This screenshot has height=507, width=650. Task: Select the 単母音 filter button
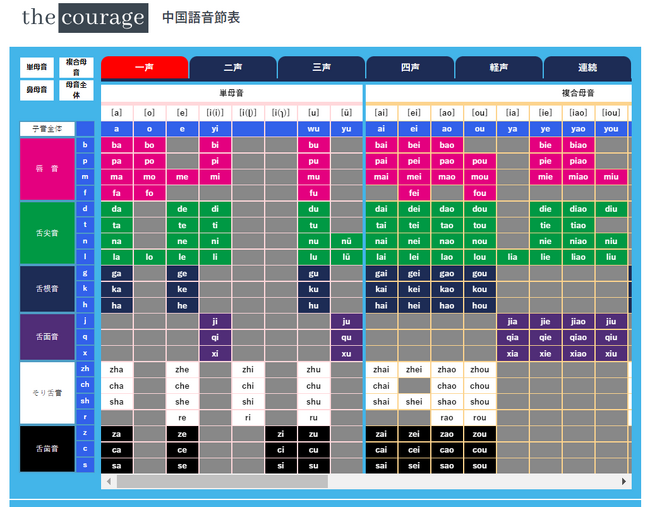tap(37, 67)
